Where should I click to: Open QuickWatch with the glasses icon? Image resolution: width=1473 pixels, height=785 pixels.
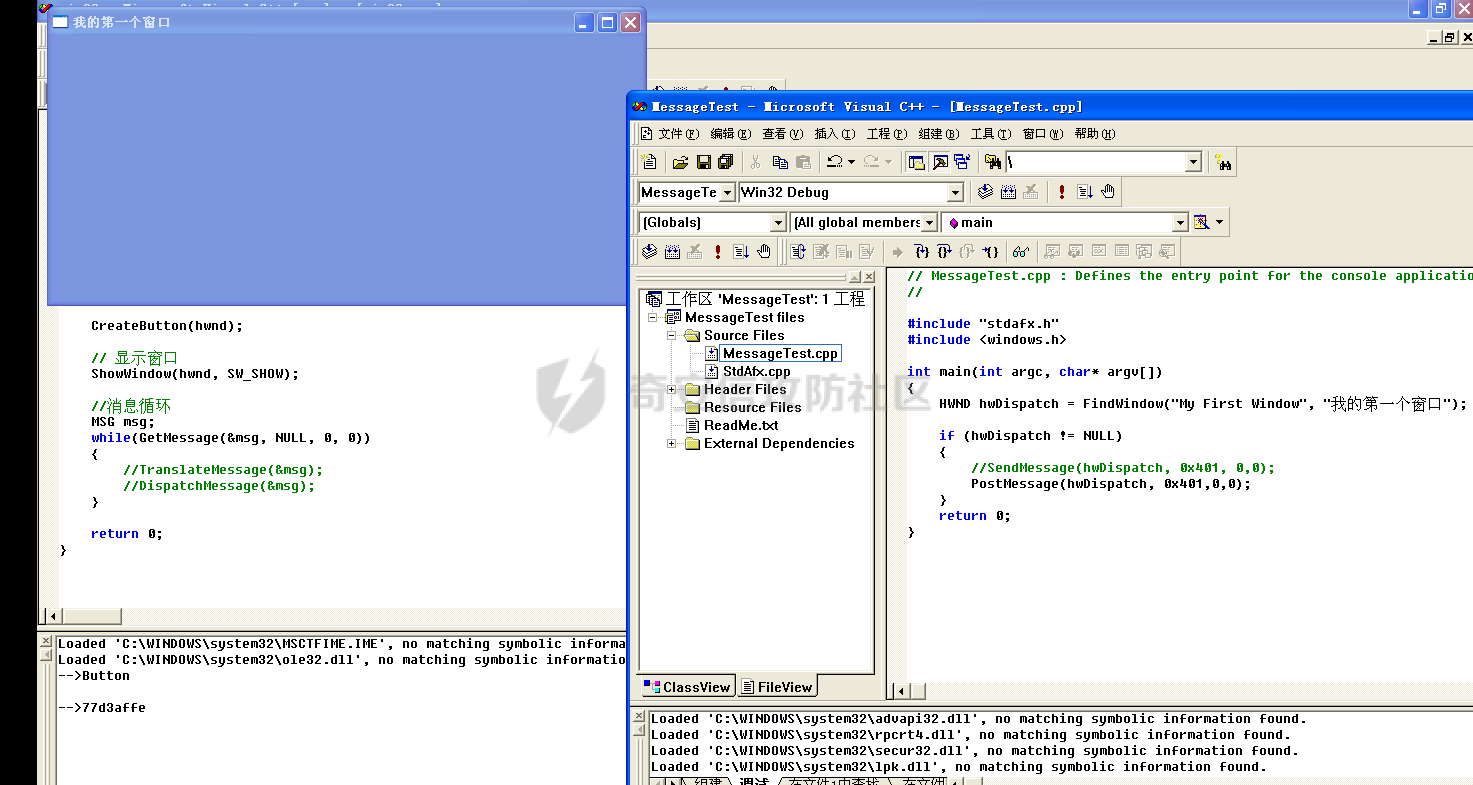1020,252
